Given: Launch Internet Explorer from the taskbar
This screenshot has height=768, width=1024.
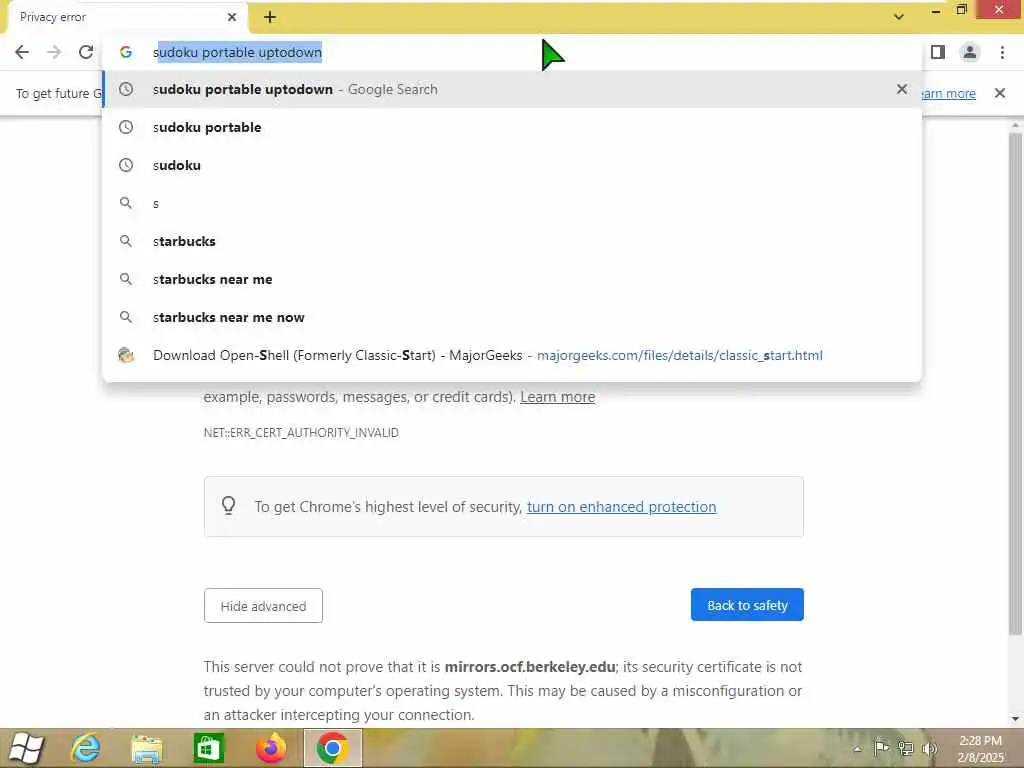Looking at the screenshot, I should (86, 748).
